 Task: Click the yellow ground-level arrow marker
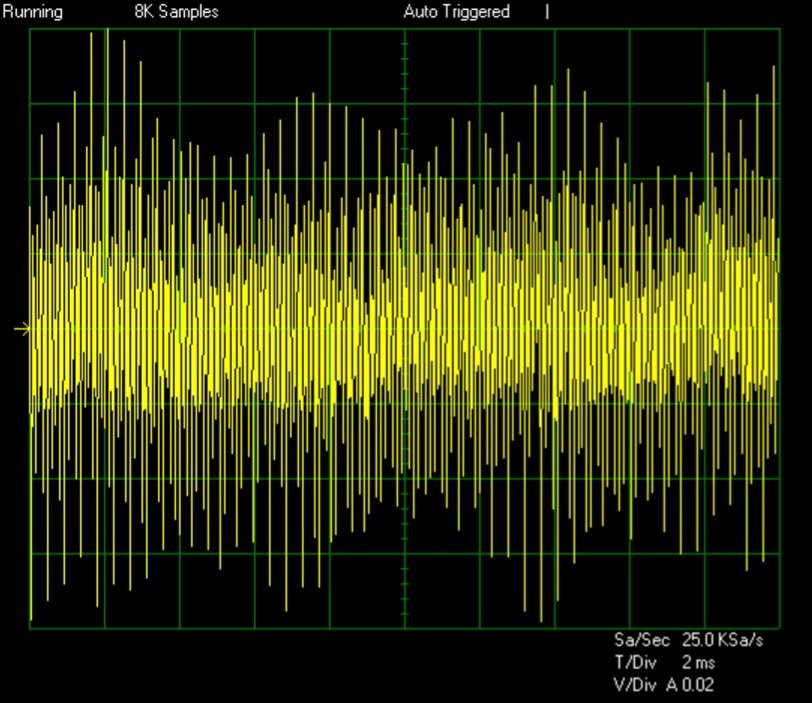point(22,328)
